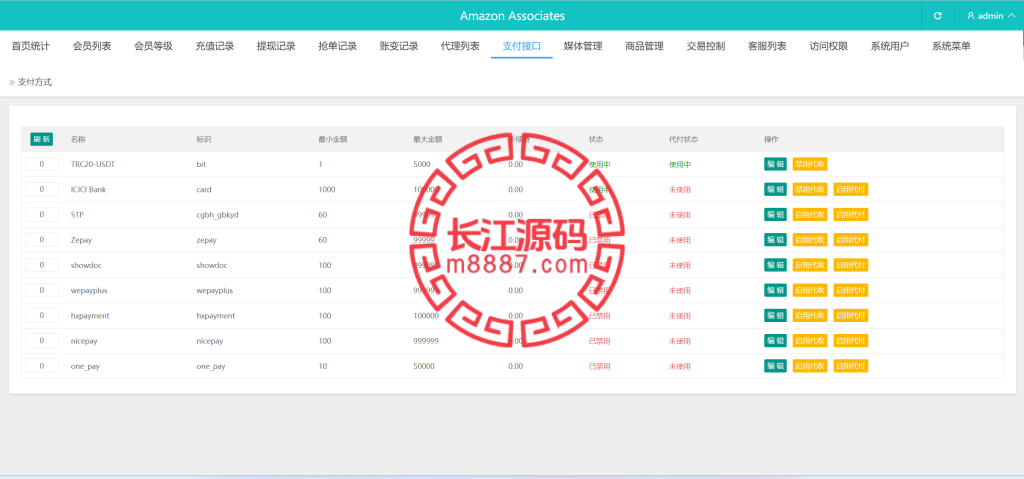The width and height of the screenshot is (1024, 479).
Task: Click the 名称 column header
Action: coord(78,139)
